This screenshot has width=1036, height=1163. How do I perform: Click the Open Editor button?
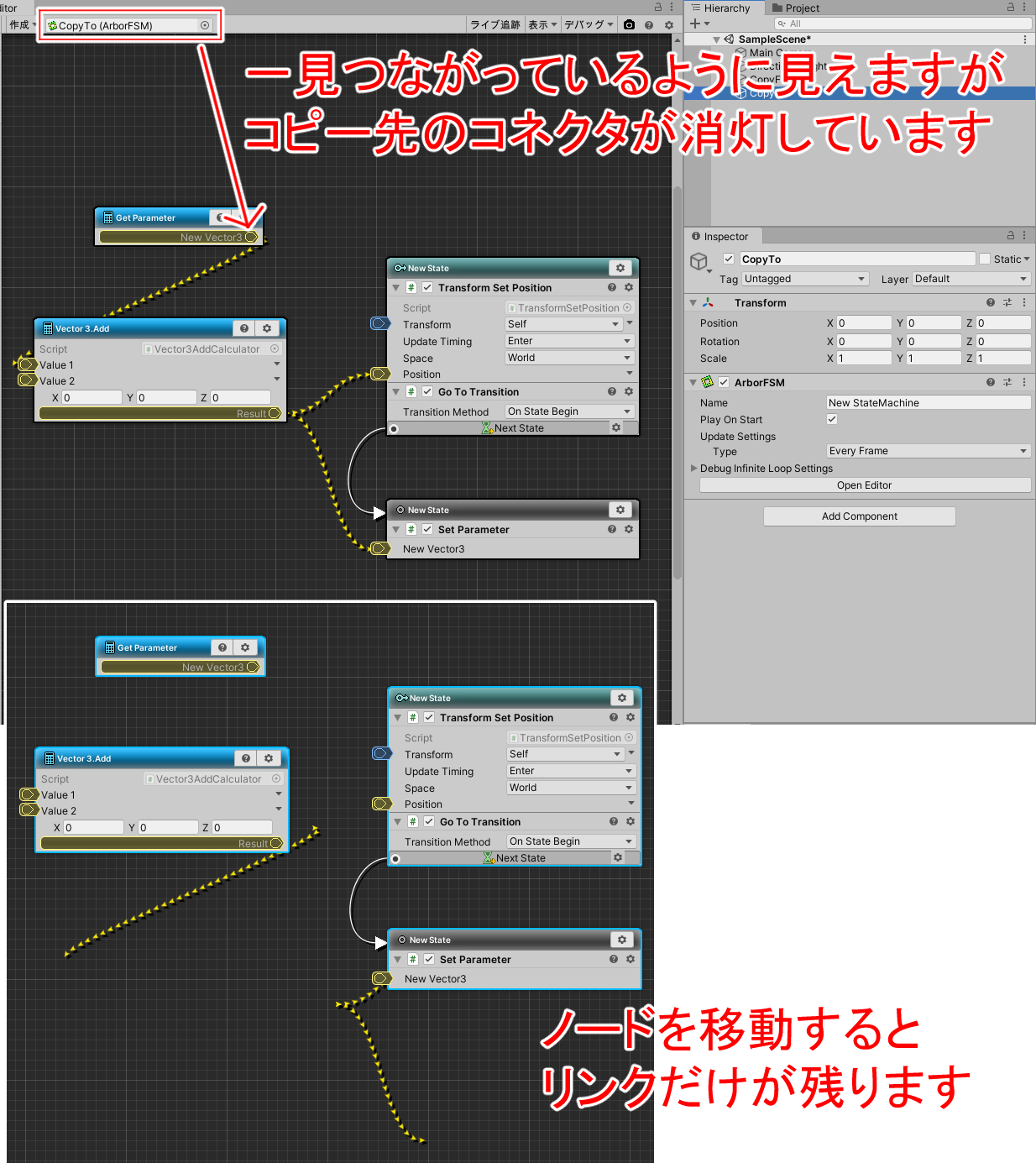click(864, 485)
